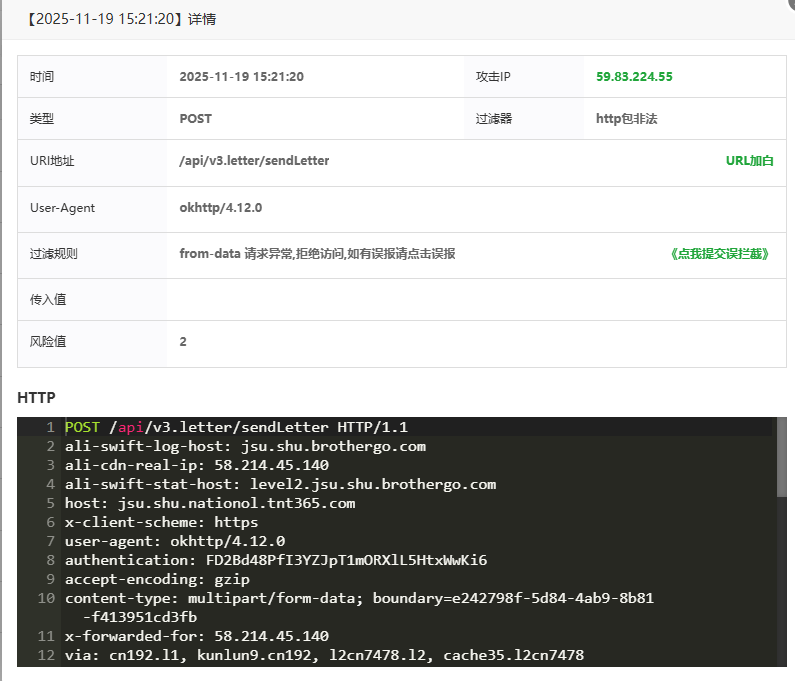Click the via header line in code
Viewport: 795px width, 681px height.
pos(324,655)
